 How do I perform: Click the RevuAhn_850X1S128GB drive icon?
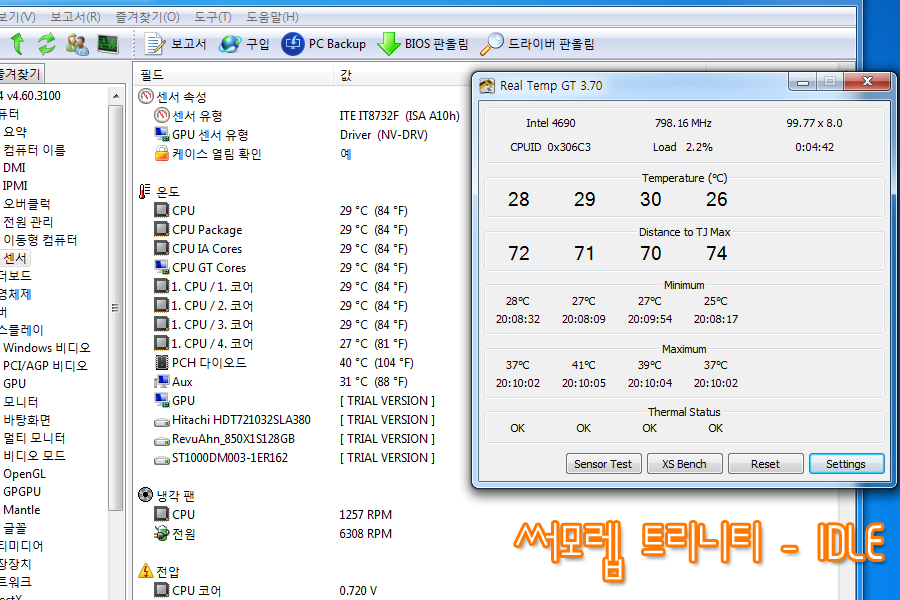pos(162,440)
